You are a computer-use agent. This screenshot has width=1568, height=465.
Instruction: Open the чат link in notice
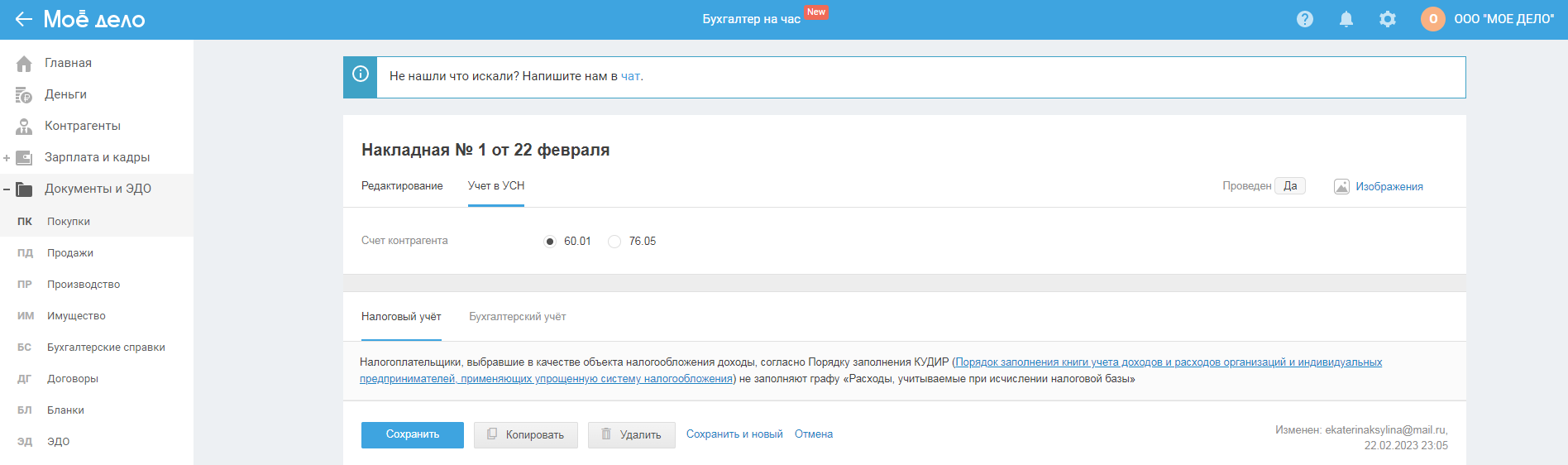(x=630, y=76)
